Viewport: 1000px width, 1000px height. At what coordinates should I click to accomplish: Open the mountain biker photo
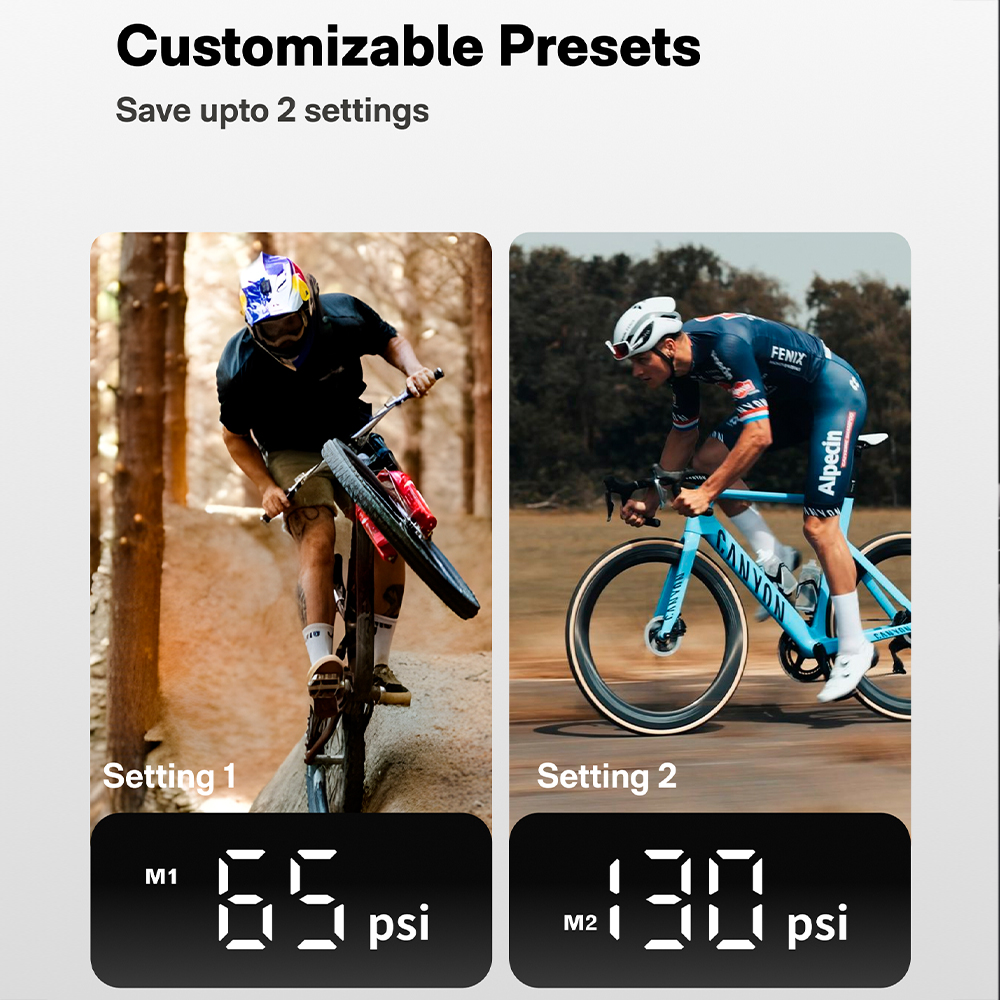tap(291, 522)
